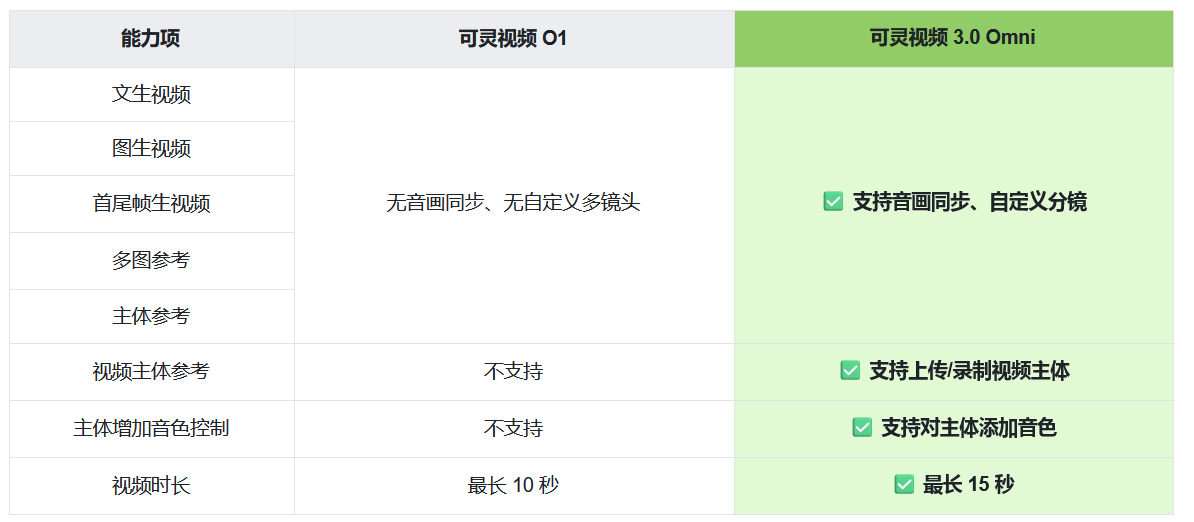This screenshot has height=522, width=1194.
Task: Select the 视频主体参考 row label
Action: point(151,372)
